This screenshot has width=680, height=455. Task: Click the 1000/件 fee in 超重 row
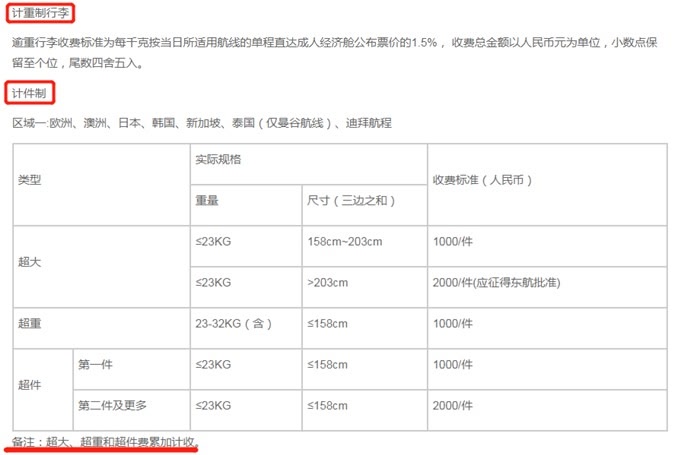pyautogui.click(x=547, y=328)
